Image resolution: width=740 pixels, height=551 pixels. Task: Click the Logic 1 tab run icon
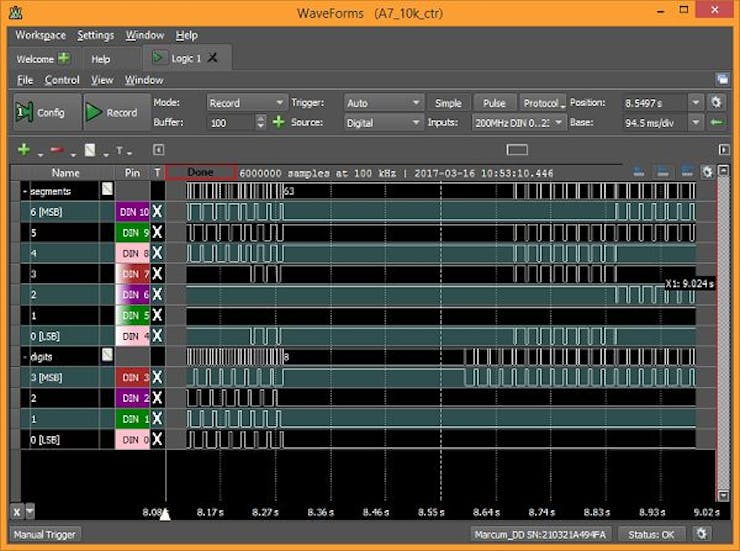[159, 58]
